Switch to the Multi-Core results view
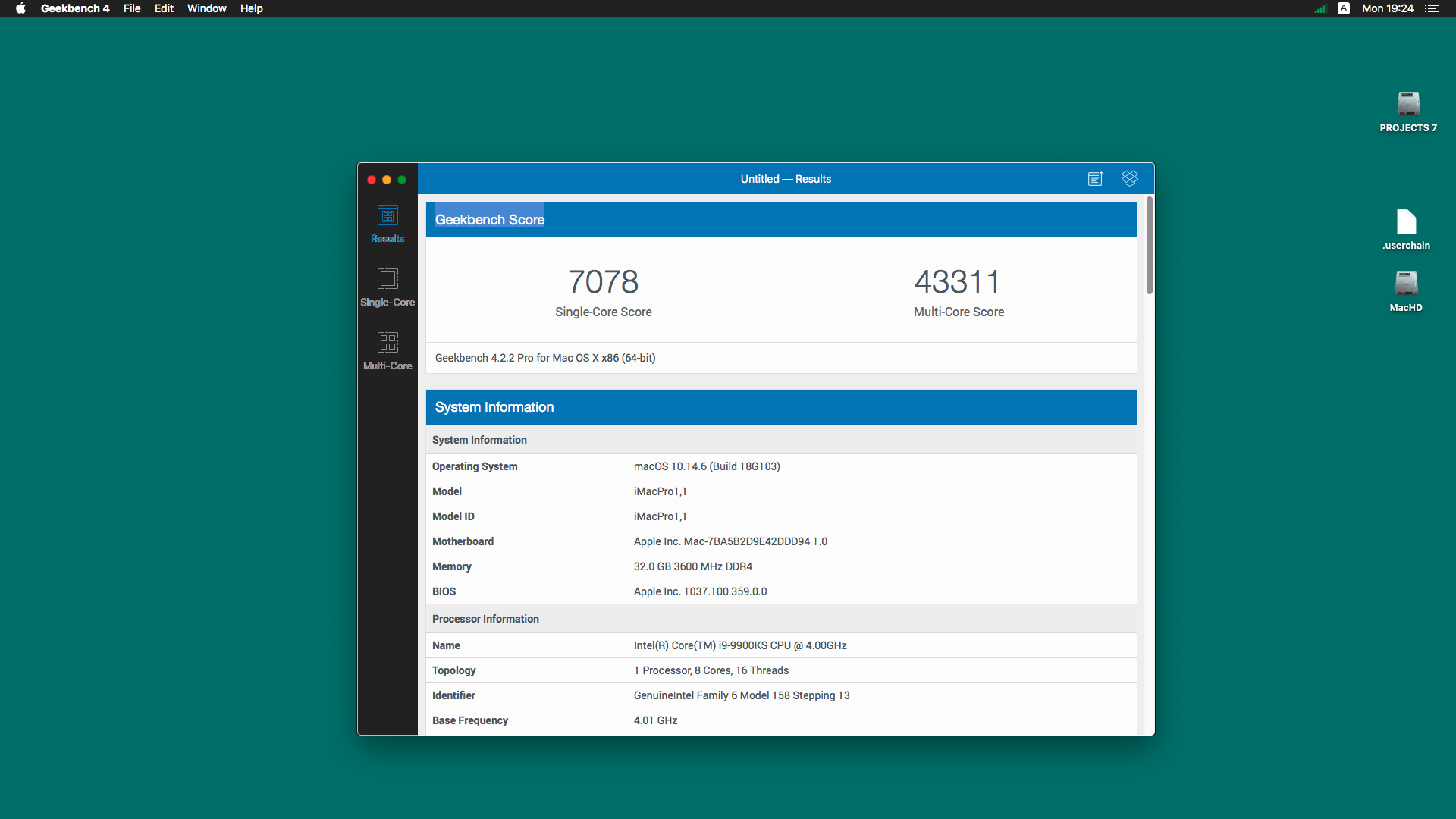 pos(388,350)
